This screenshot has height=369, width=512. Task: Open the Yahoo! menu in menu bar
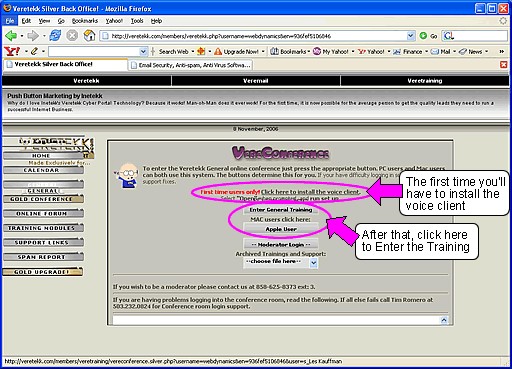click(114, 21)
